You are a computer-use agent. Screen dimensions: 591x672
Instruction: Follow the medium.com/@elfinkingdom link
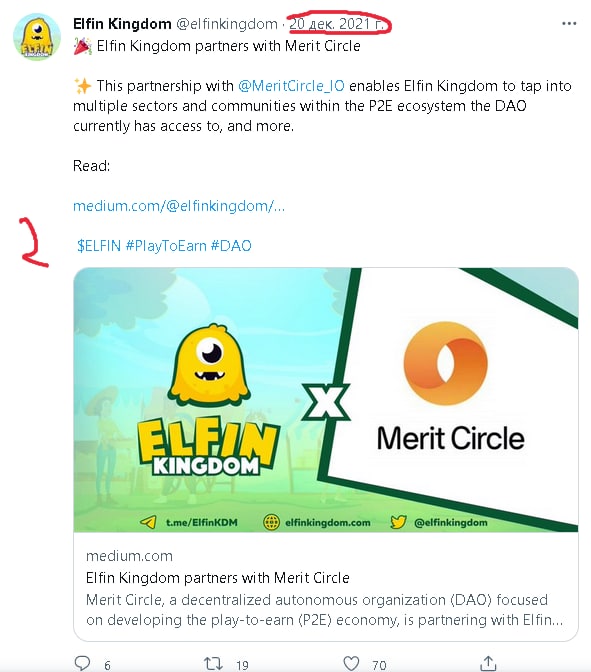pyautogui.click(x=179, y=206)
